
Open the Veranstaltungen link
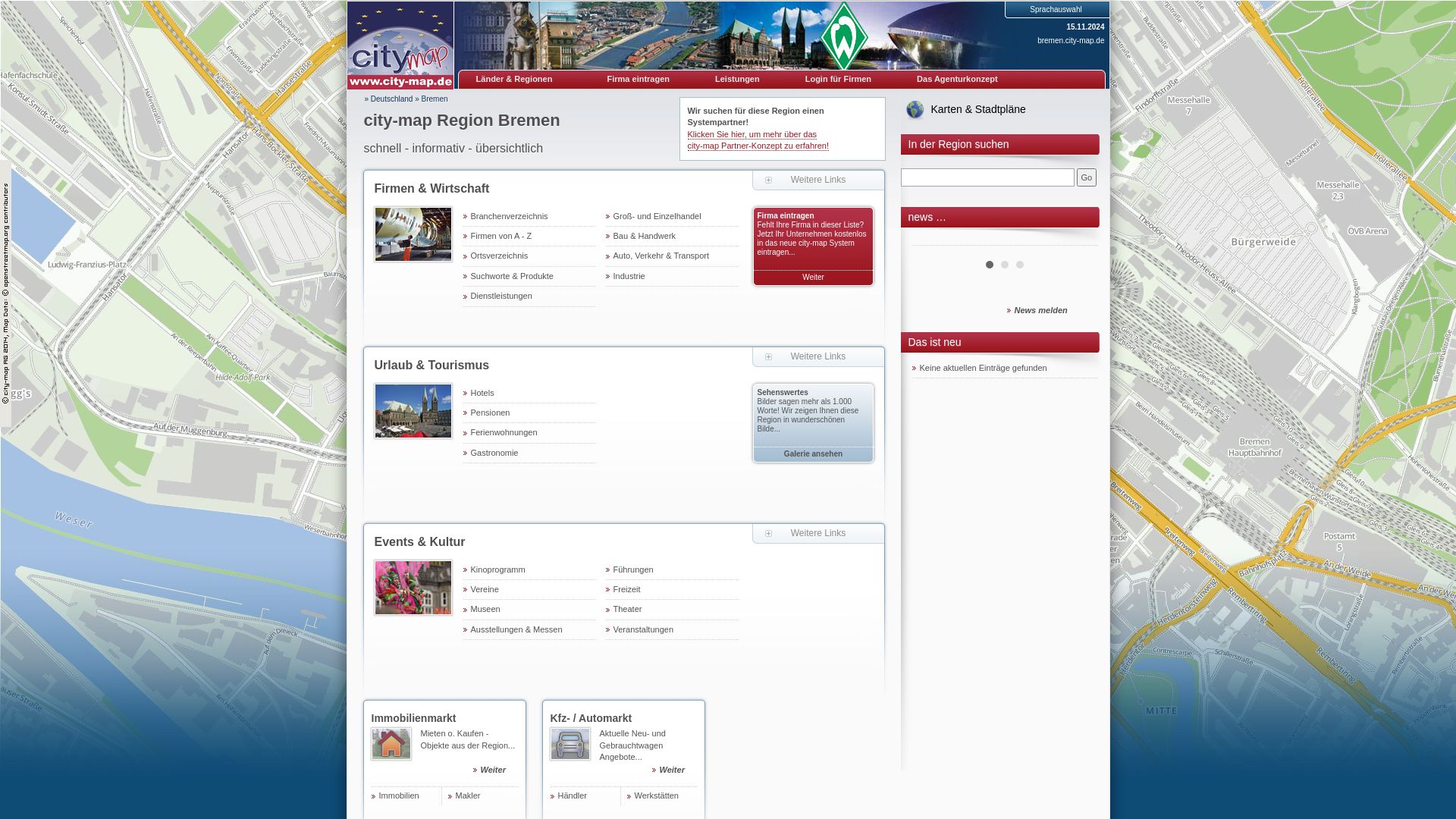coord(643,629)
